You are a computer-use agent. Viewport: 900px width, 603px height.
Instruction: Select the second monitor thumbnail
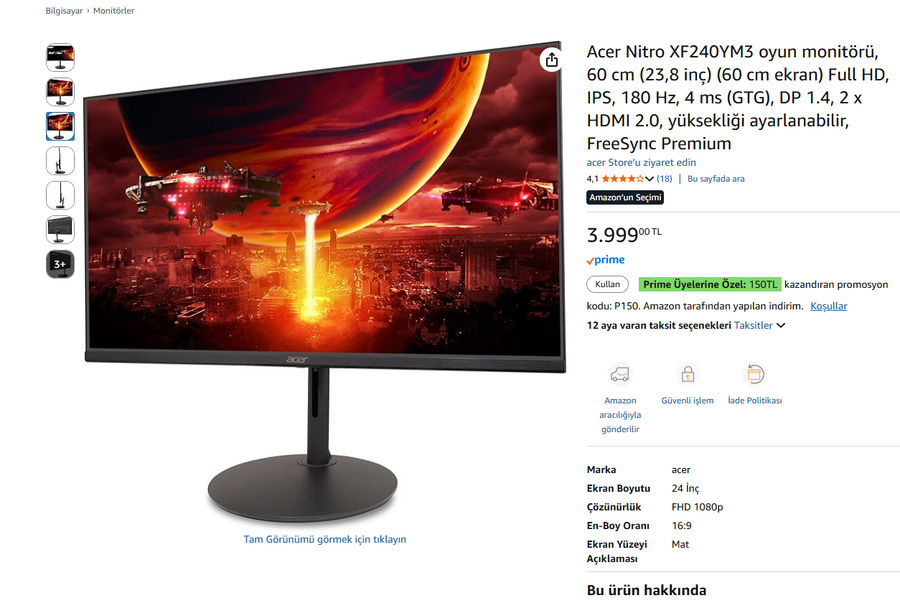(x=60, y=92)
